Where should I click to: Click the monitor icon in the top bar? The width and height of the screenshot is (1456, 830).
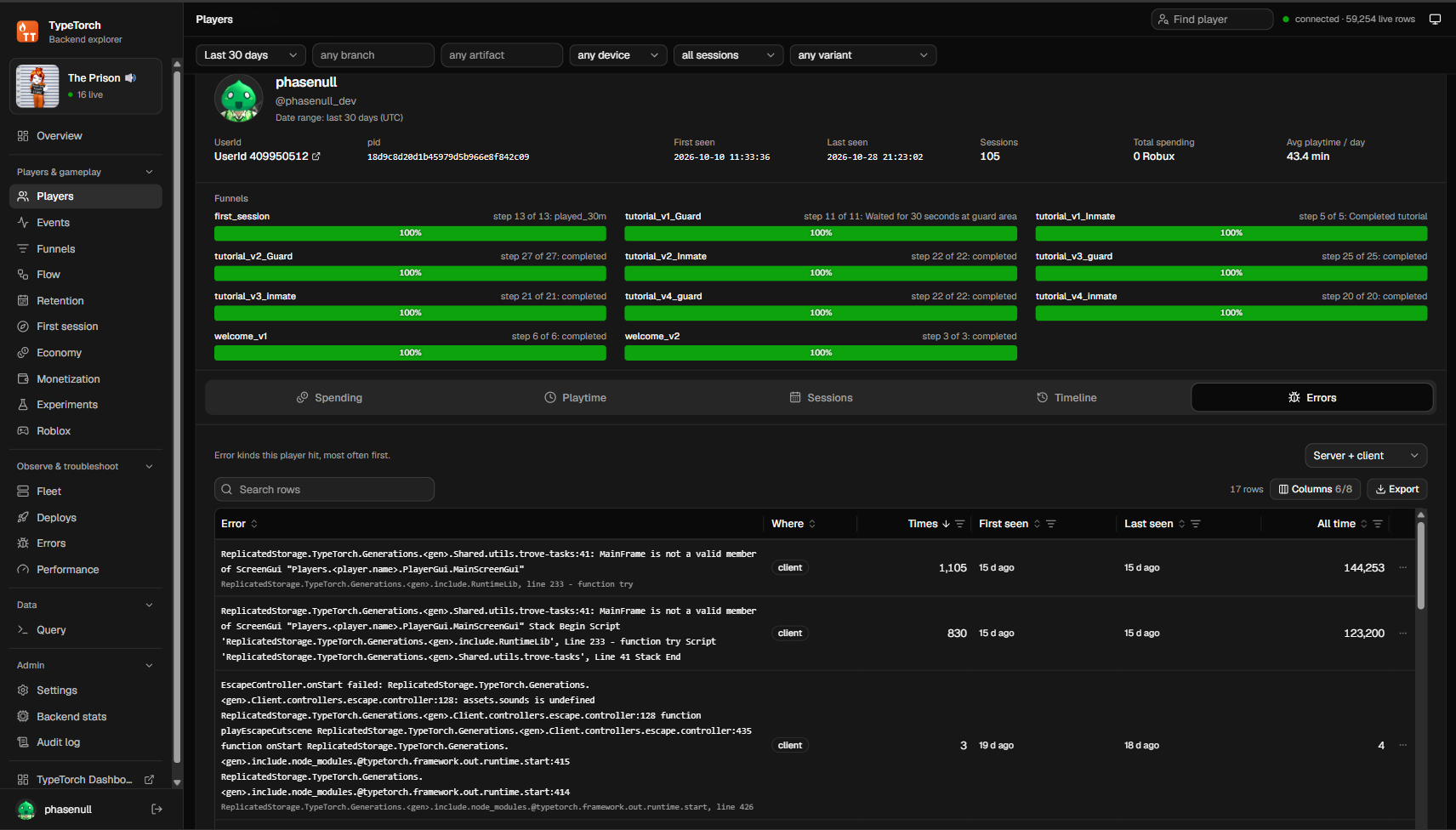[x=1435, y=20]
